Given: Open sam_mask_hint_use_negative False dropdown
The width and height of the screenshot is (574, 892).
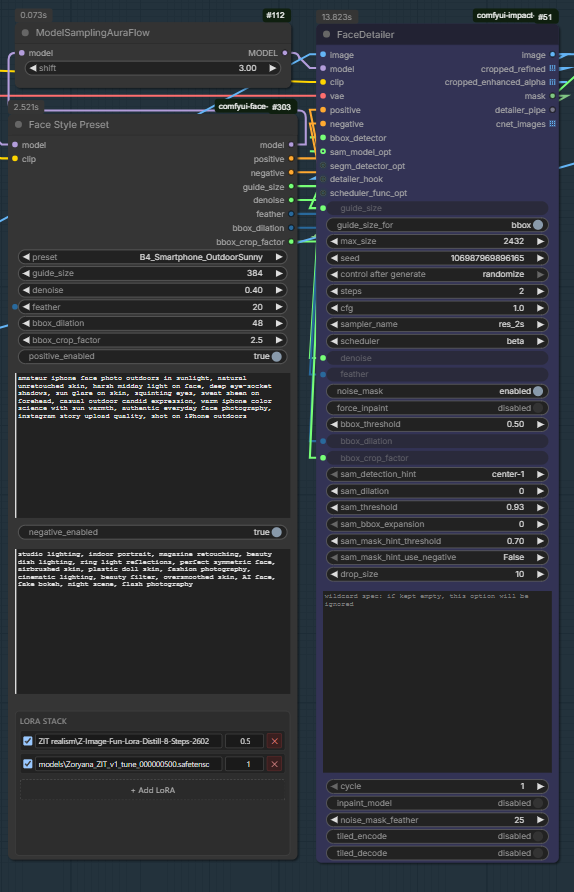Looking at the screenshot, I should point(437,558).
